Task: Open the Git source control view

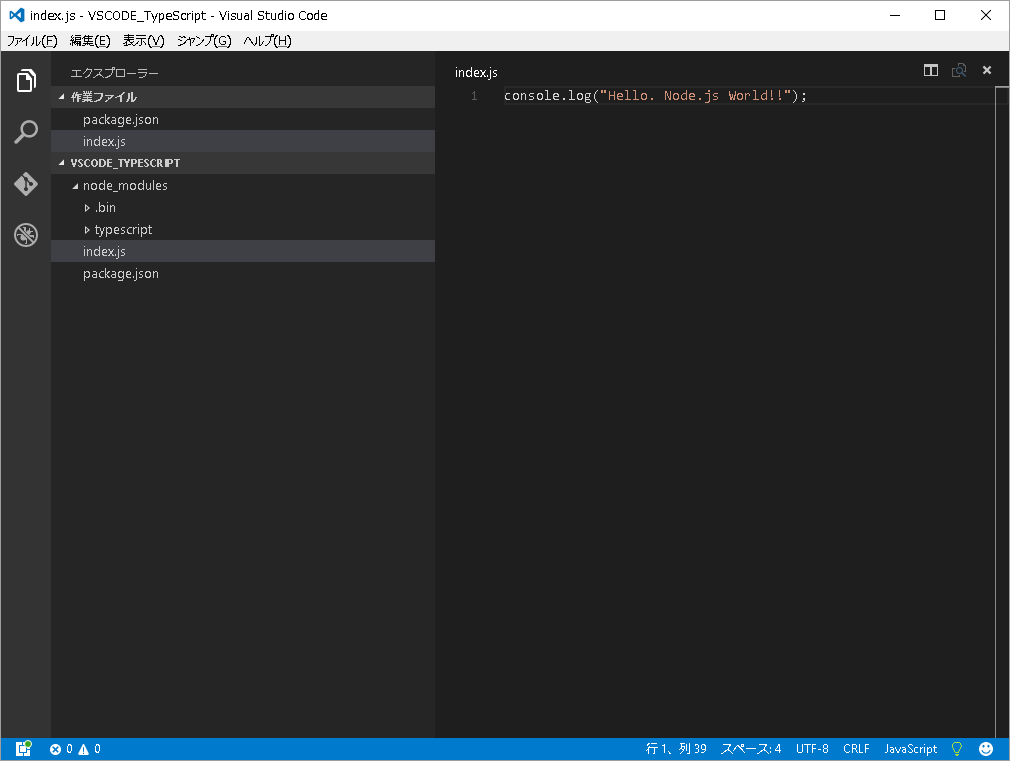Action: (26, 184)
